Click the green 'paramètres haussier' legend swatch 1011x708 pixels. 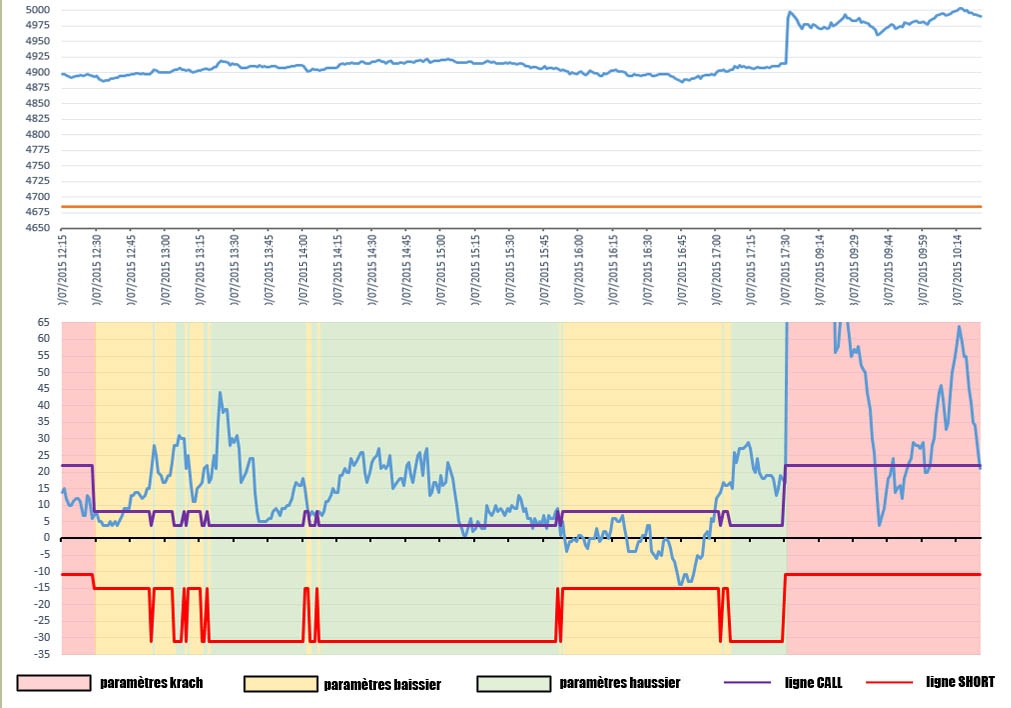[514, 684]
